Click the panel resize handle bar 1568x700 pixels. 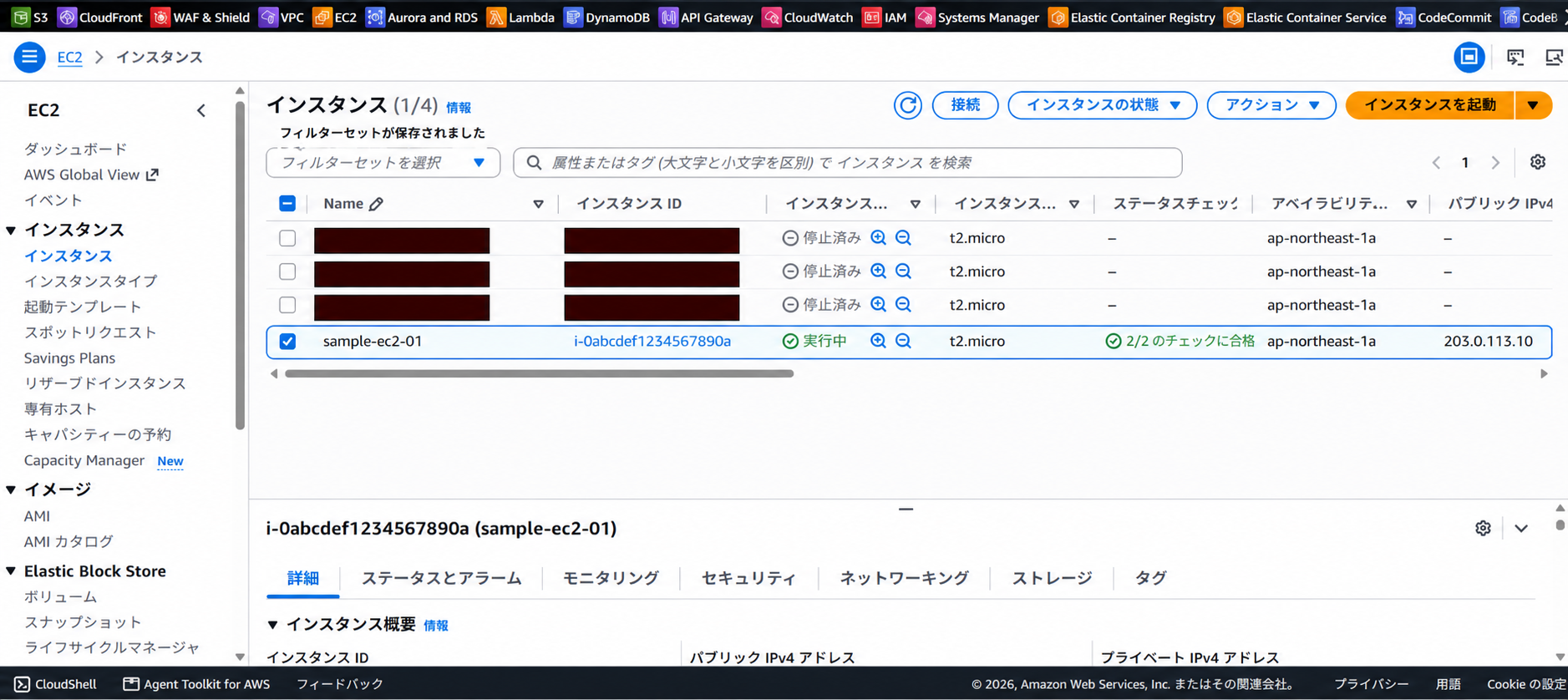(906, 508)
